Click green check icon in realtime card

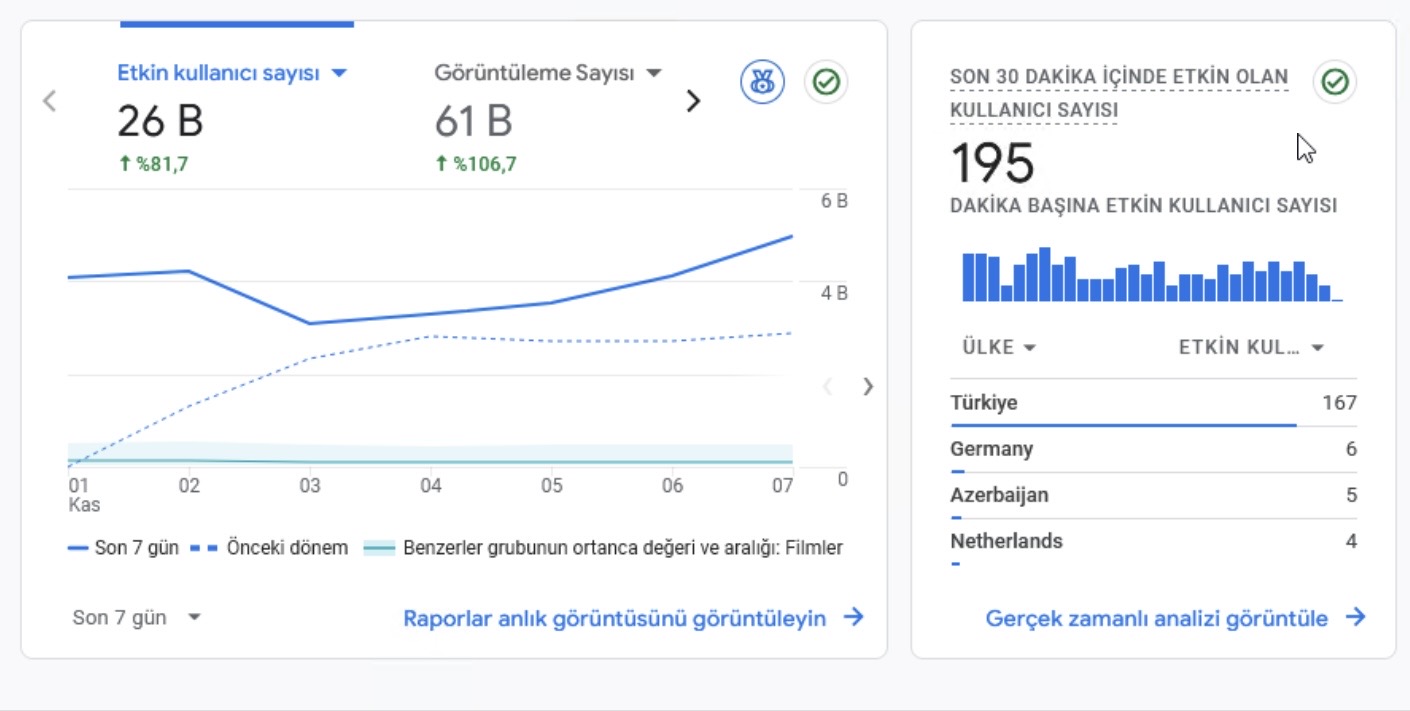[x=1334, y=82]
